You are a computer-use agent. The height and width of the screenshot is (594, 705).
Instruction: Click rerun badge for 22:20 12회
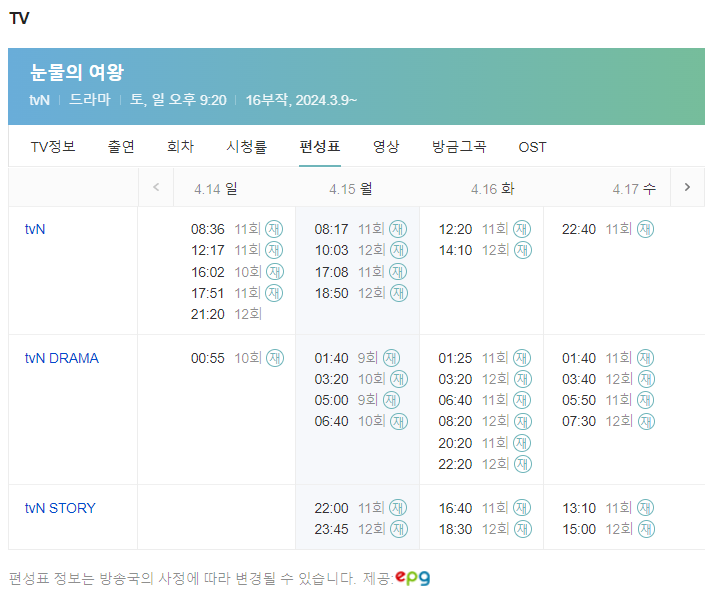(522, 464)
